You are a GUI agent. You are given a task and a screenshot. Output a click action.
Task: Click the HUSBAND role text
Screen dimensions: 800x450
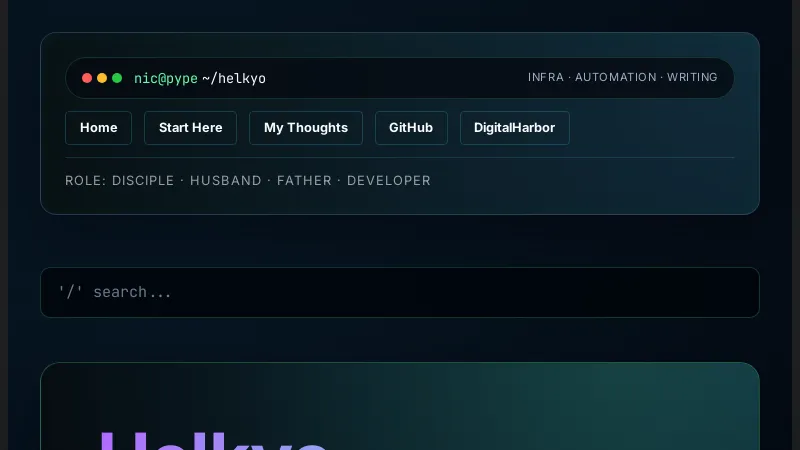(225, 181)
